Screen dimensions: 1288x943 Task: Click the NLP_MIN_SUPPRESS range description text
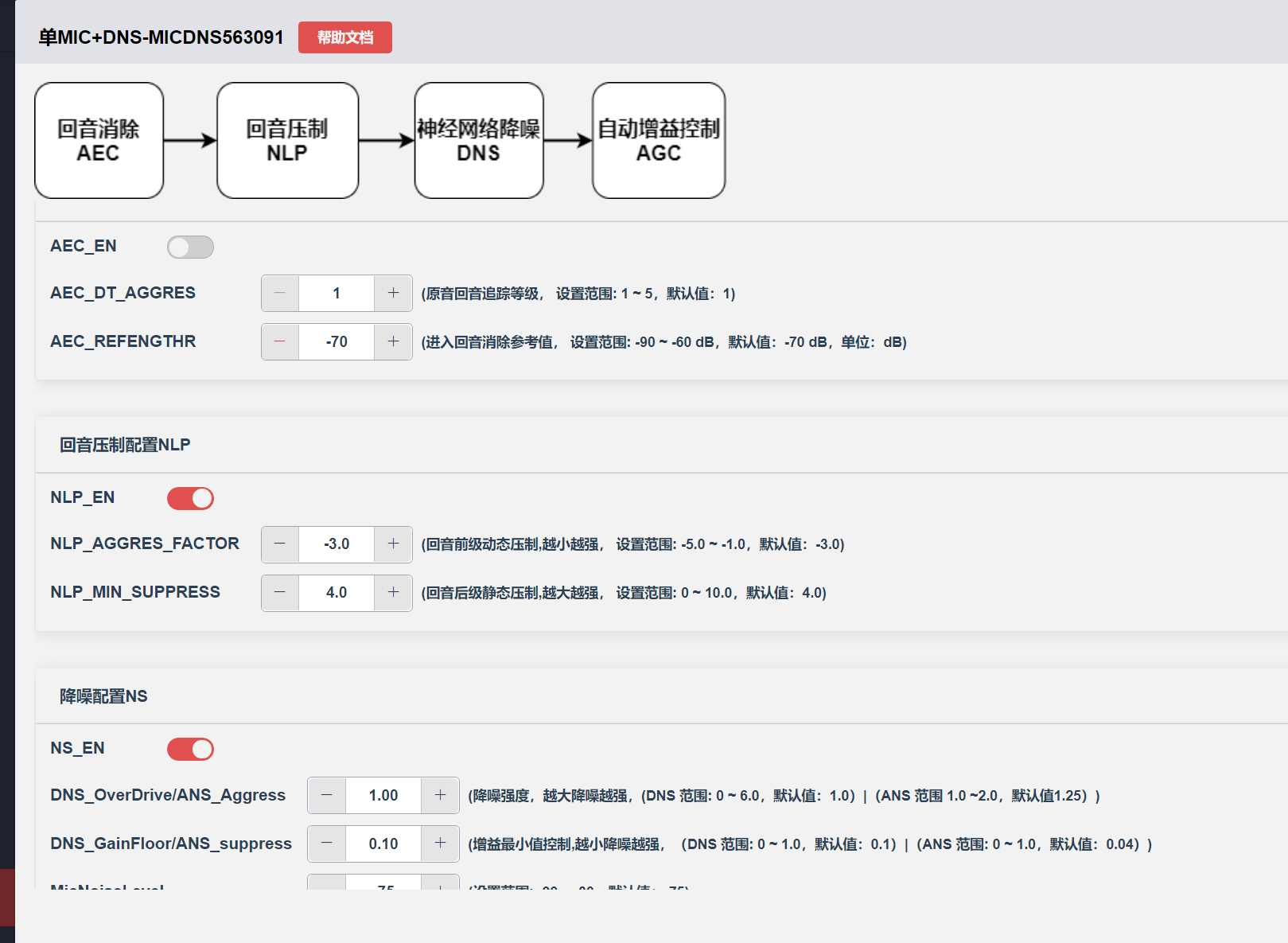click(624, 593)
